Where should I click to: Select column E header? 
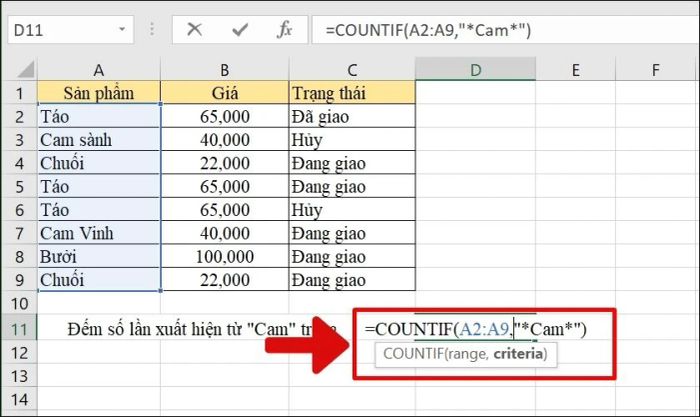click(x=575, y=70)
